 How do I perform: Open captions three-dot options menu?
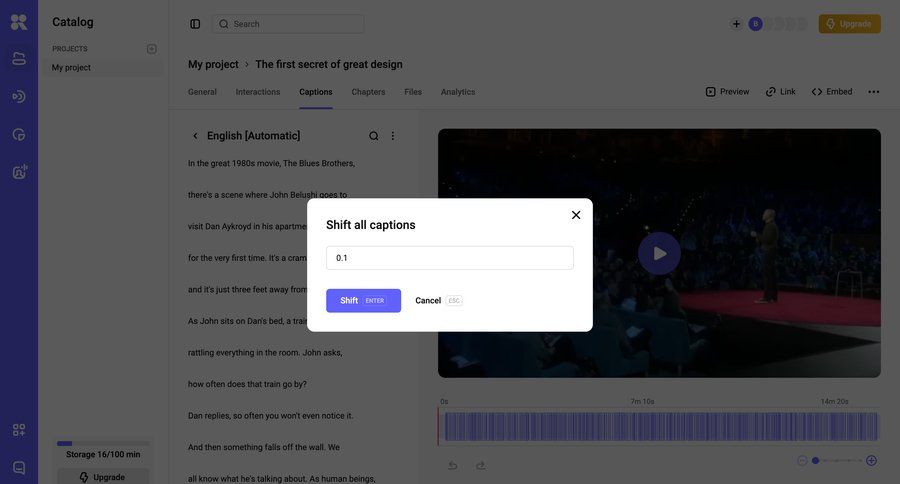click(393, 136)
